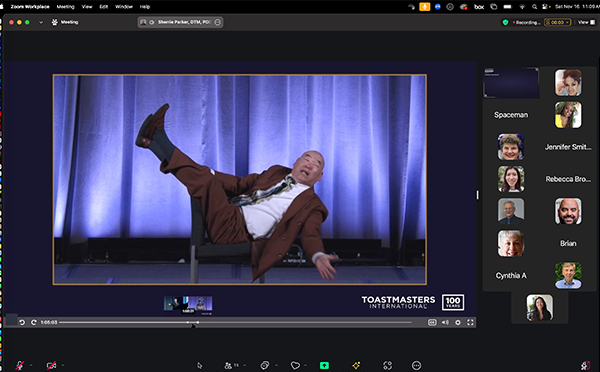Click the Leave meeting icon
Viewport: 600px width, 372px height.
click(x=585, y=365)
